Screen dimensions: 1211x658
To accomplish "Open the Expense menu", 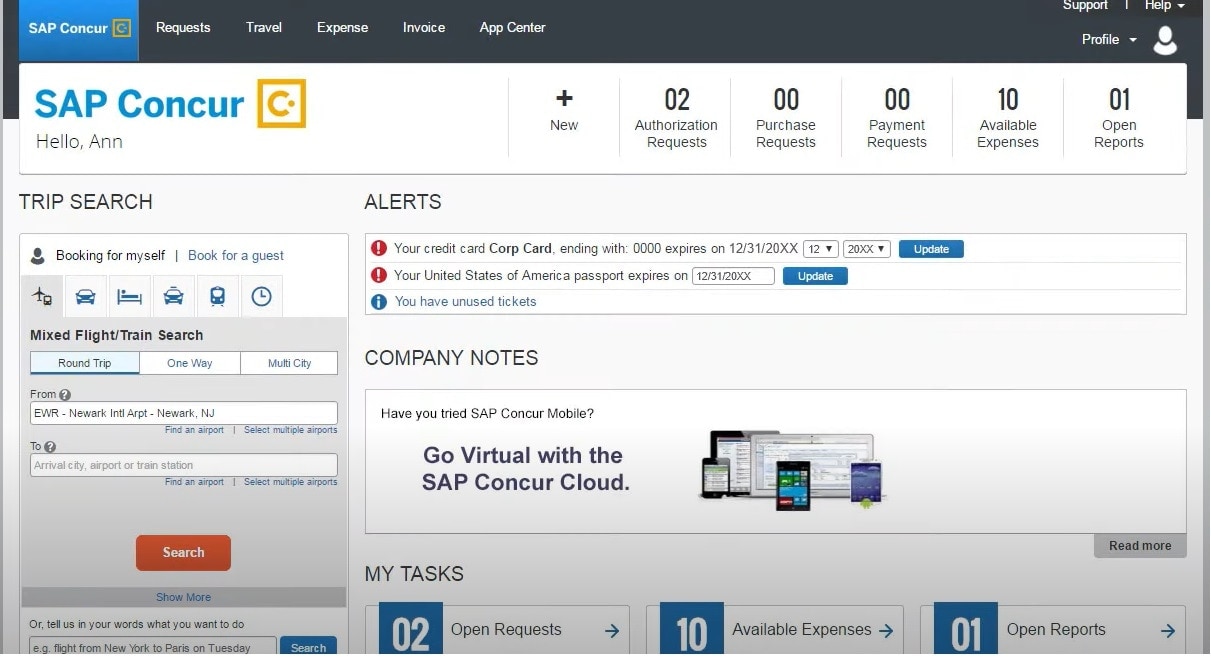I will point(343,28).
